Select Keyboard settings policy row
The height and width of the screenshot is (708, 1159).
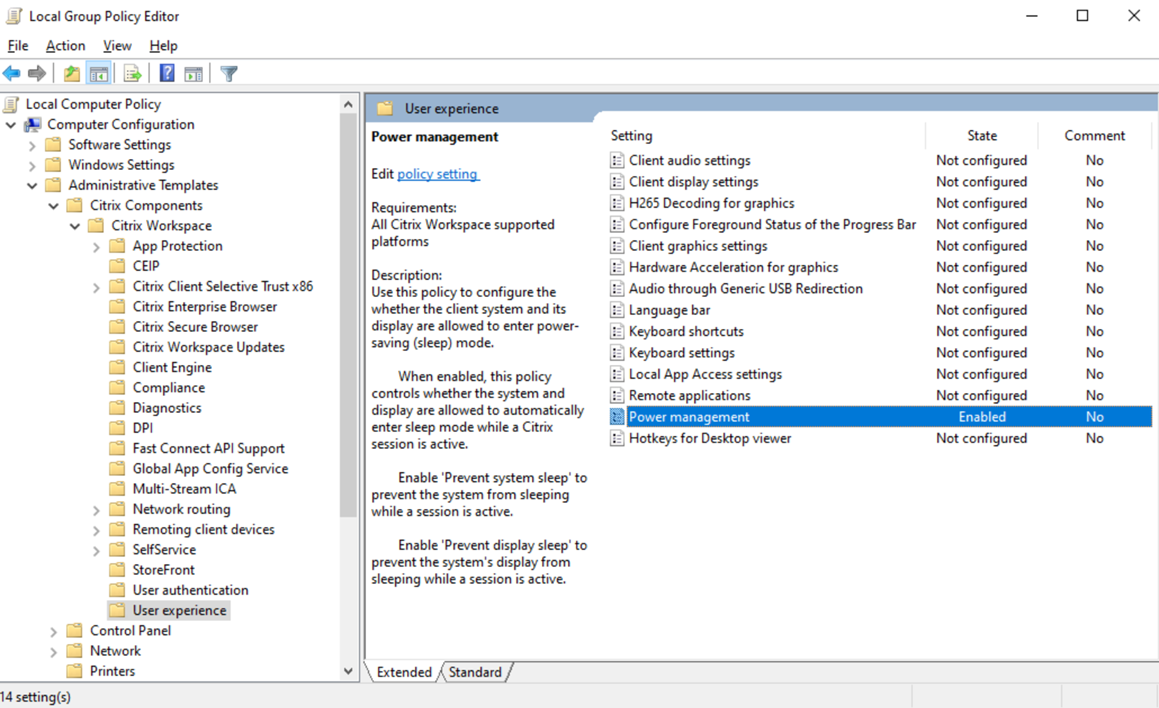click(880, 353)
